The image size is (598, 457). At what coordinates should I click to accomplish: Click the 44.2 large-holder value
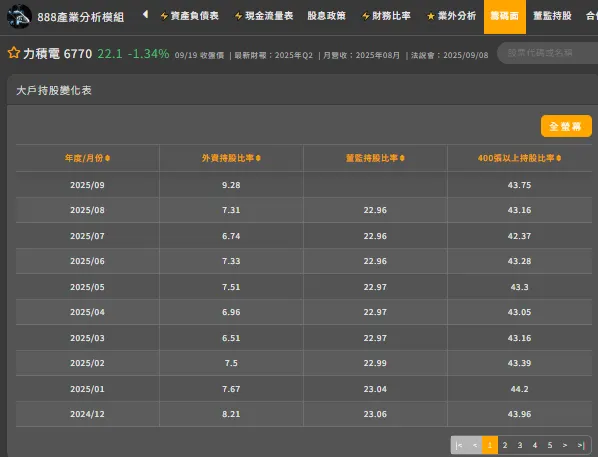pos(519,389)
